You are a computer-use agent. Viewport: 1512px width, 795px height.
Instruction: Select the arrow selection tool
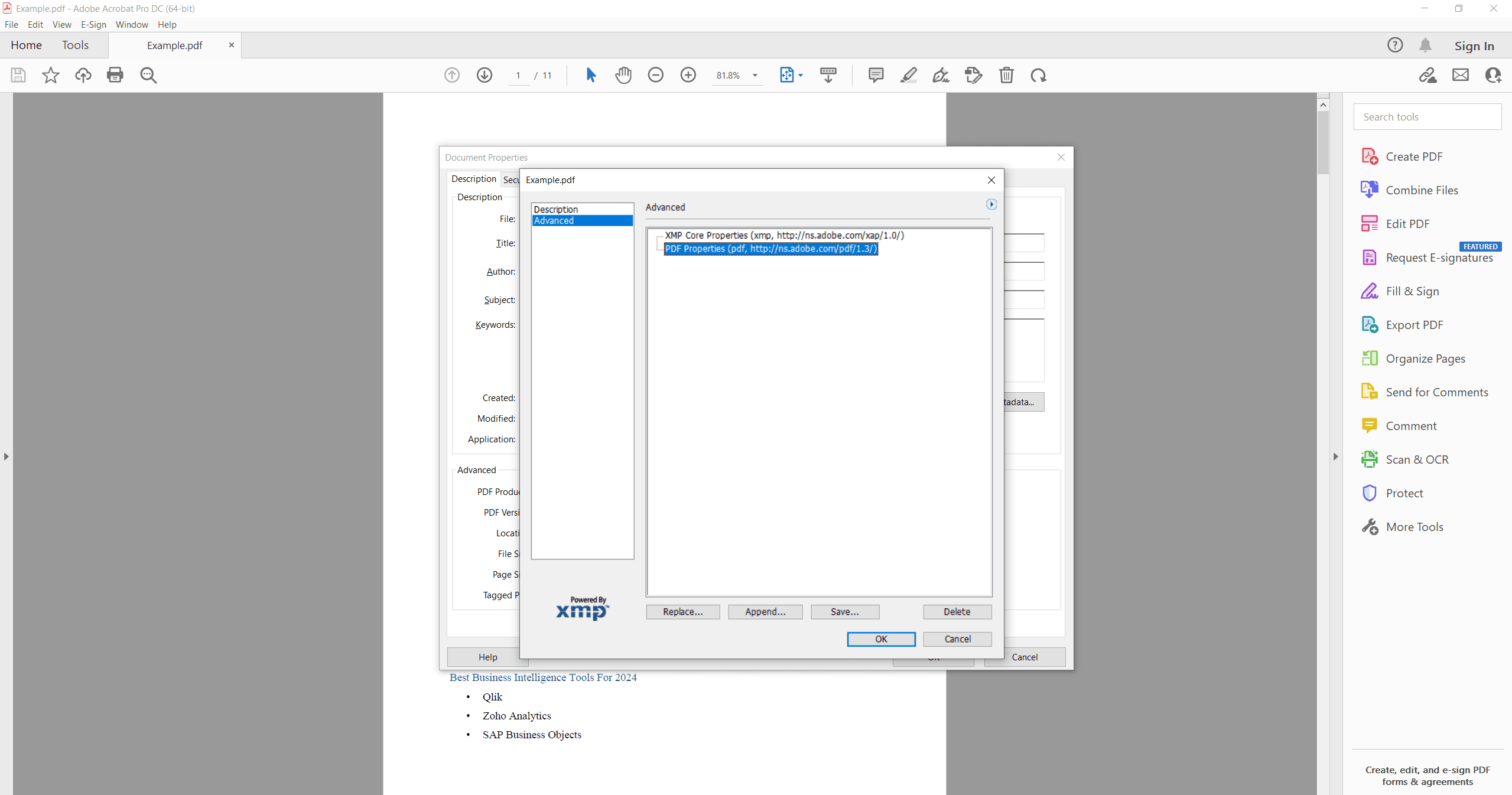click(x=591, y=75)
